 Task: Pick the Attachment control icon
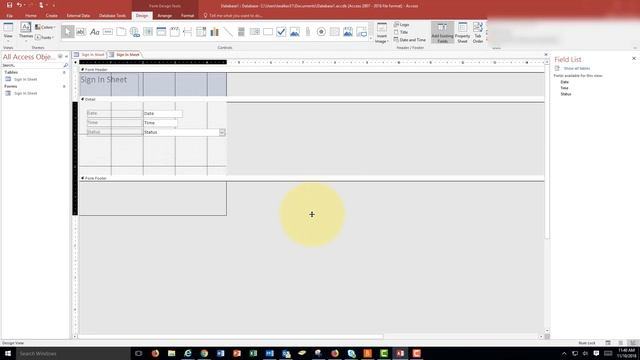pyautogui.click(x=308, y=32)
